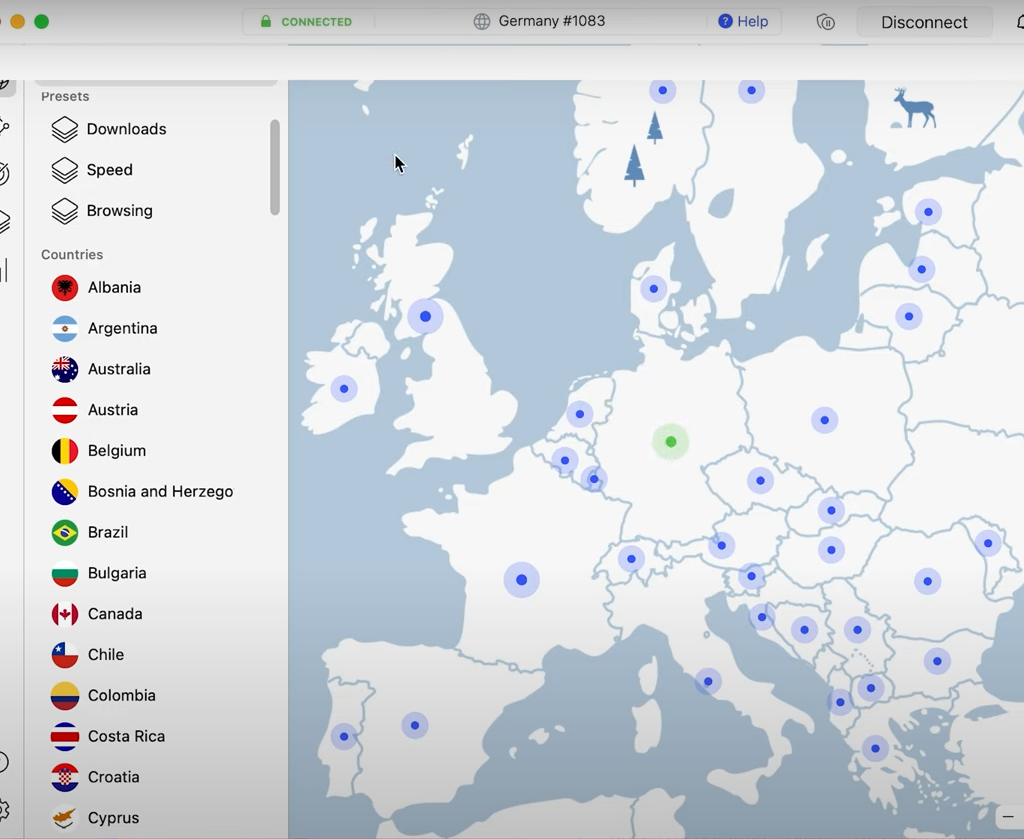Zoom out the map with minus button

tap(1008, 817)
